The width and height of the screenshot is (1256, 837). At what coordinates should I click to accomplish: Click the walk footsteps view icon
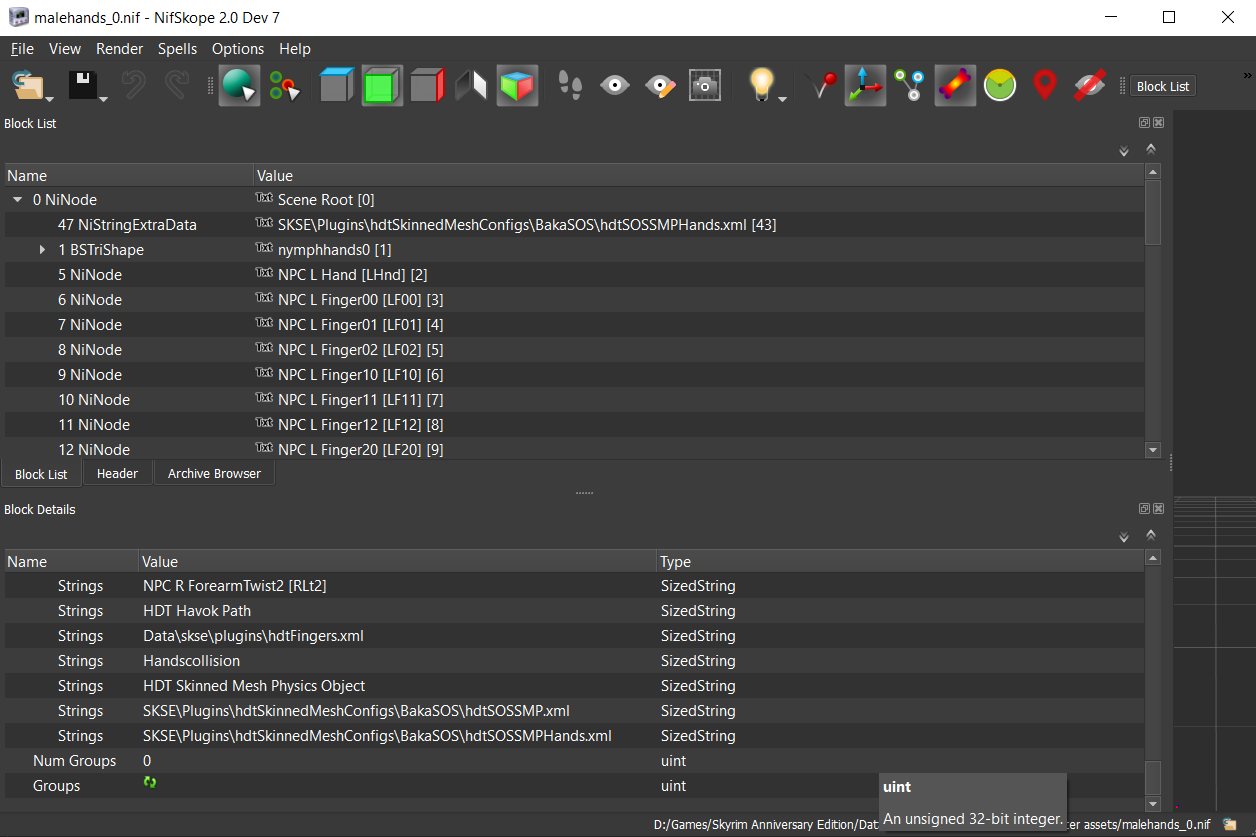[570, 86]
